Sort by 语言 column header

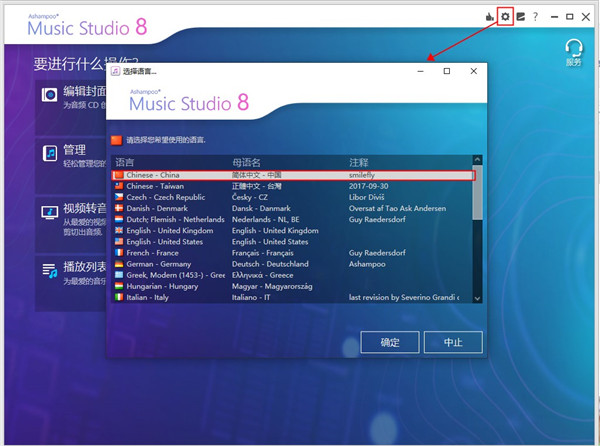pyautogui.click(x=125, y=163)
